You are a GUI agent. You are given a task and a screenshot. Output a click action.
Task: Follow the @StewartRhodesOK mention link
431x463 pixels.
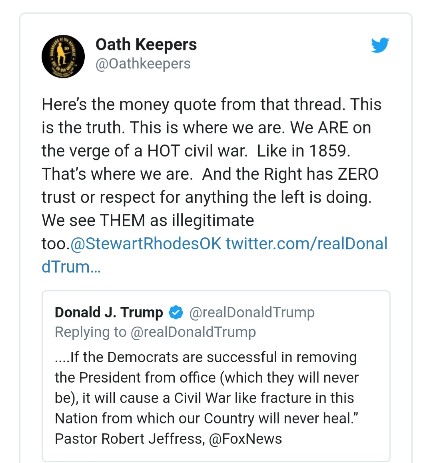[146, 244]
